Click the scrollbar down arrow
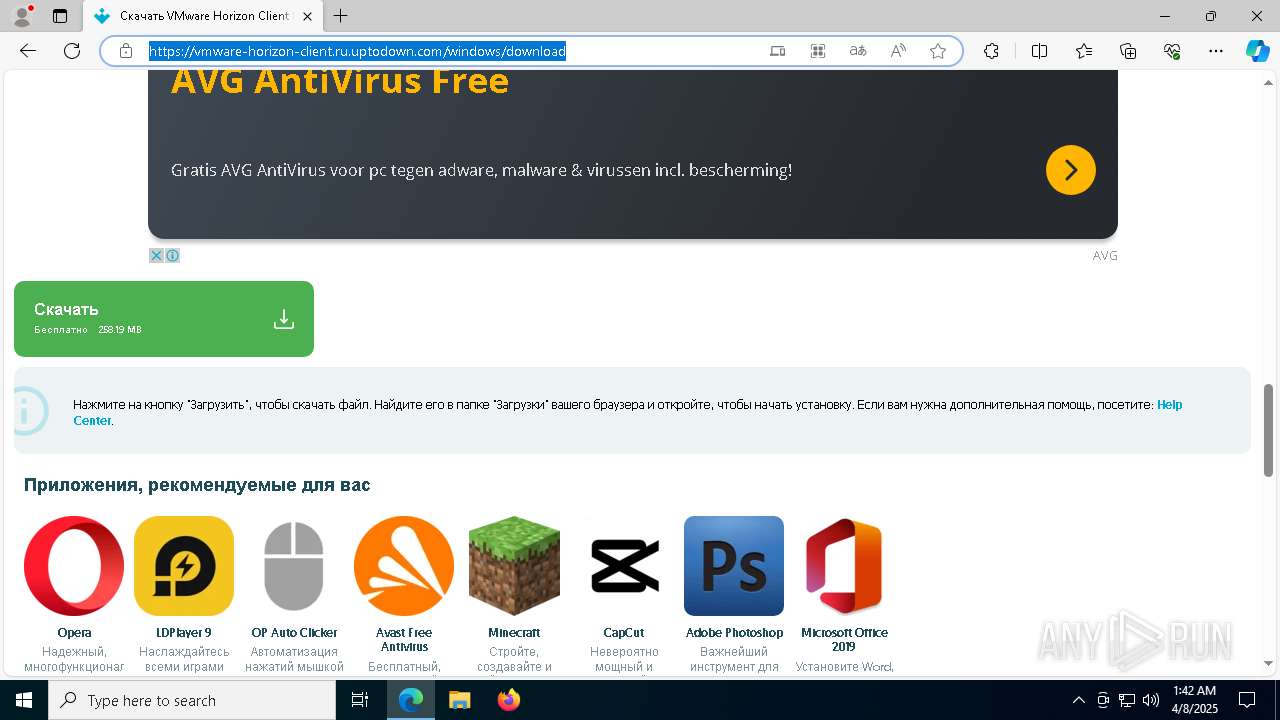The height and width of the screenshot is (720, 1280). [1269, 663]
